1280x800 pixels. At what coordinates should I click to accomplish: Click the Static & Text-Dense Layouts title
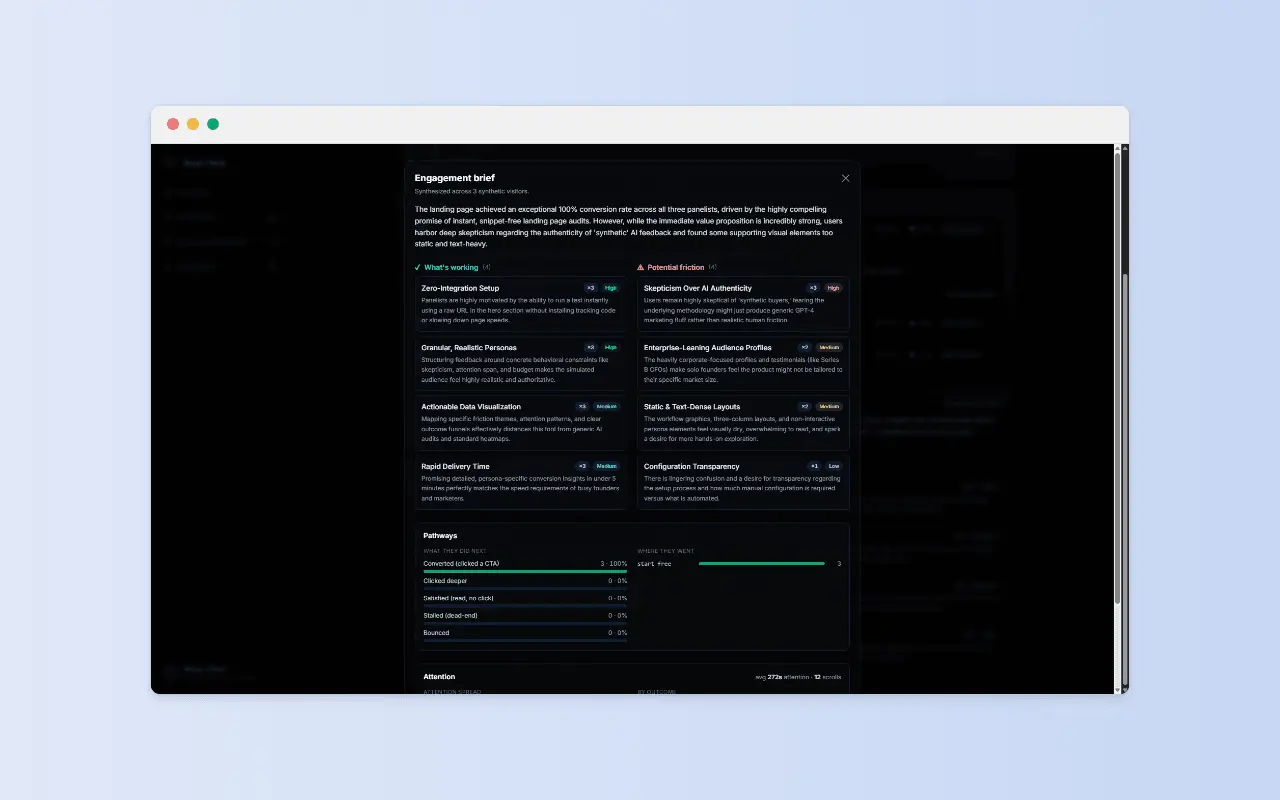(x=694, y=407)
